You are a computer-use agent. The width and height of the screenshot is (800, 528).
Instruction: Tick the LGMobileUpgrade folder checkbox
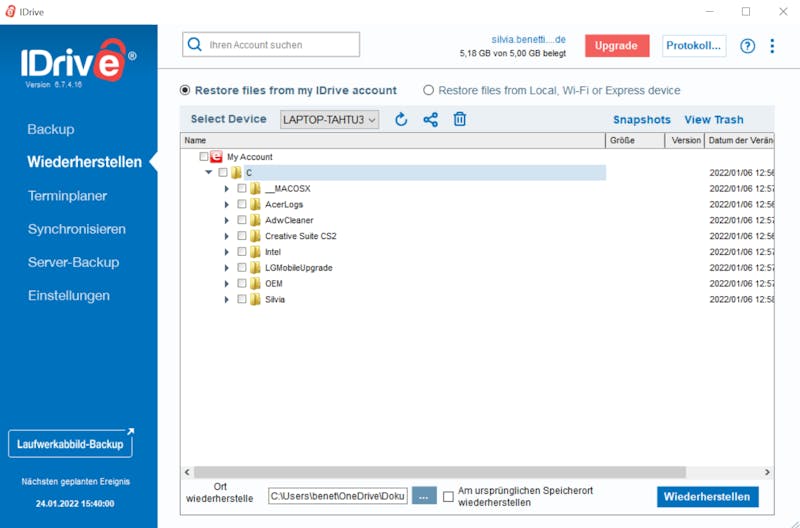click(x=242, y=267)
